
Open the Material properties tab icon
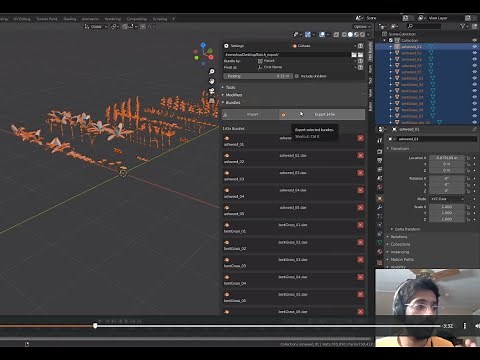tap(380, 251)
